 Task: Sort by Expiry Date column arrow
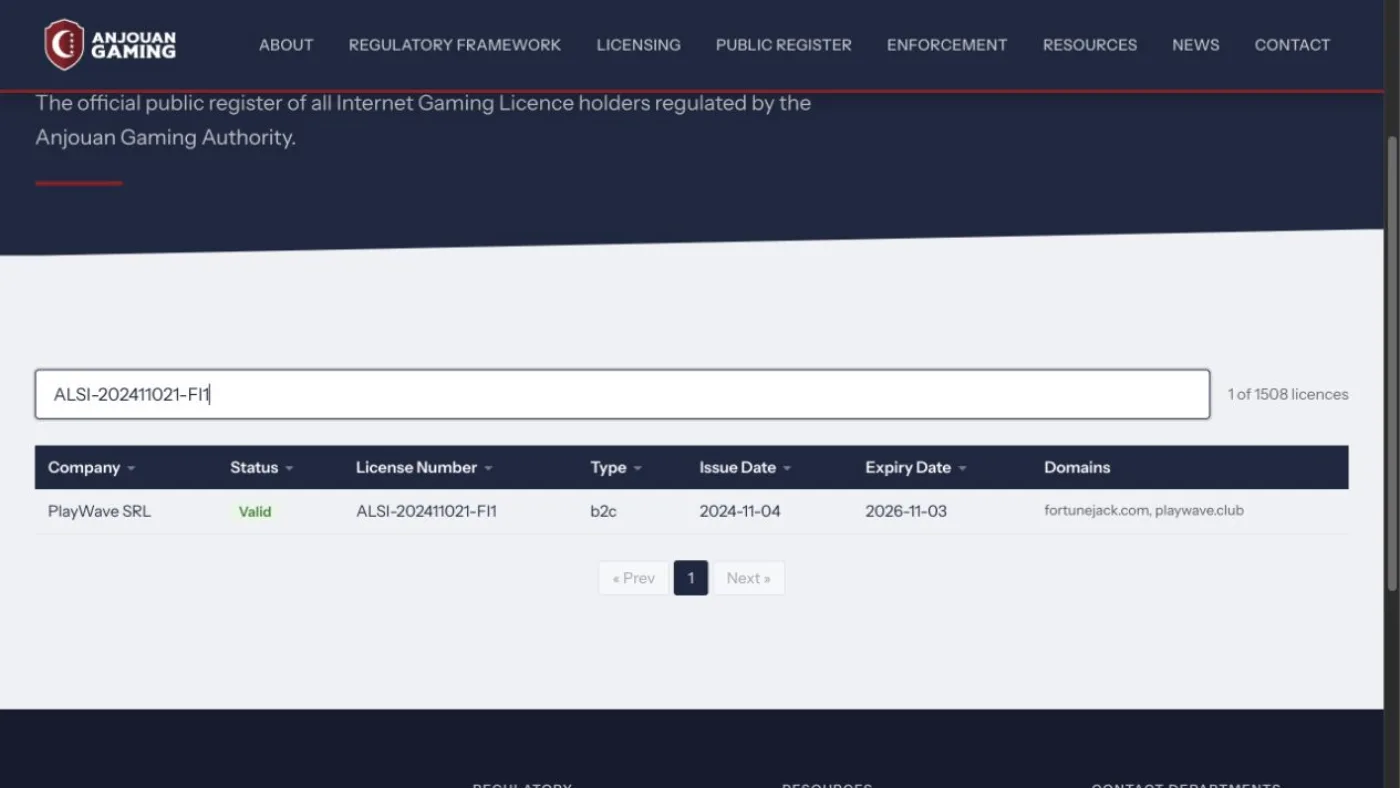click(x=962, y=468)
